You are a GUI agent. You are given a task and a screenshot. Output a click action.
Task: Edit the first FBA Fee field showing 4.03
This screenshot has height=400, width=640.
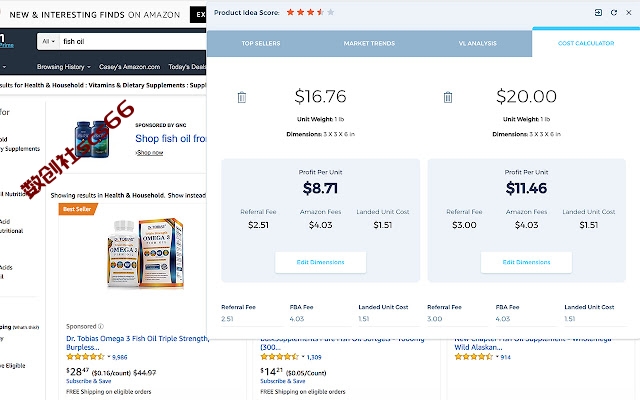pos(320,319)
